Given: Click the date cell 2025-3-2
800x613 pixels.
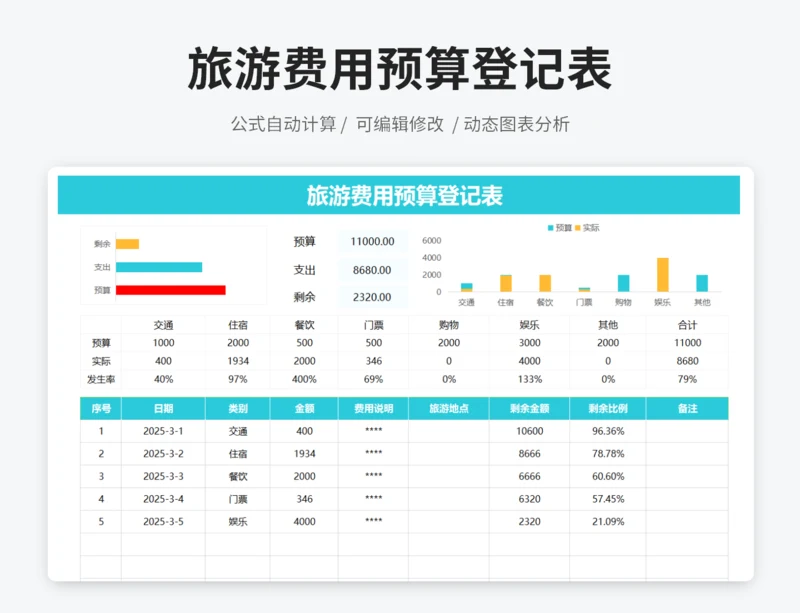Looking at the screenshot, I should [163, 454].
